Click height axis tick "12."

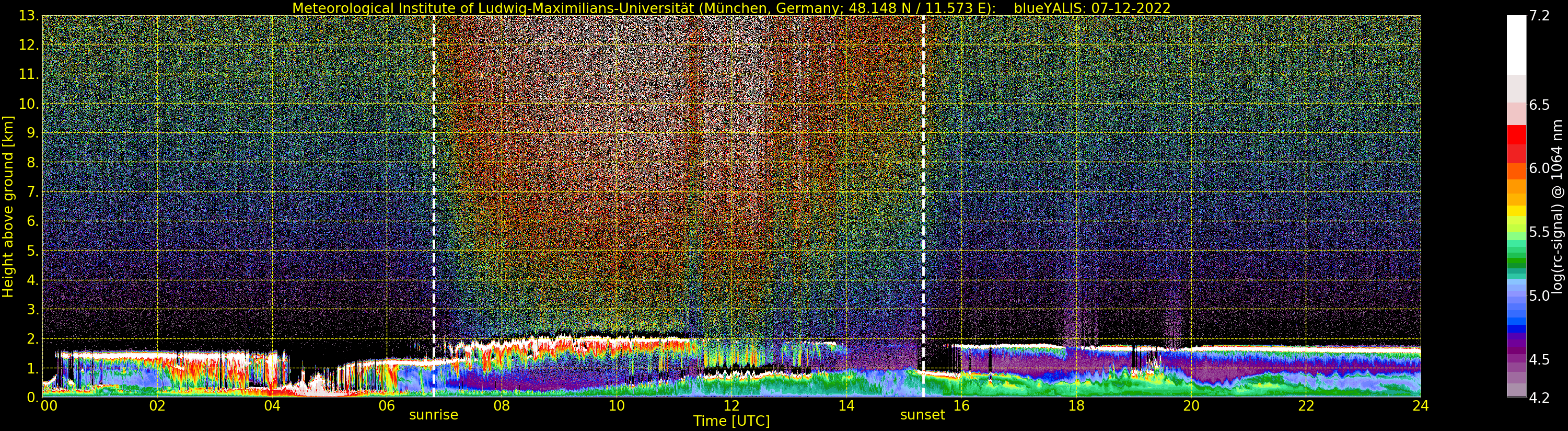coord(29,45)
